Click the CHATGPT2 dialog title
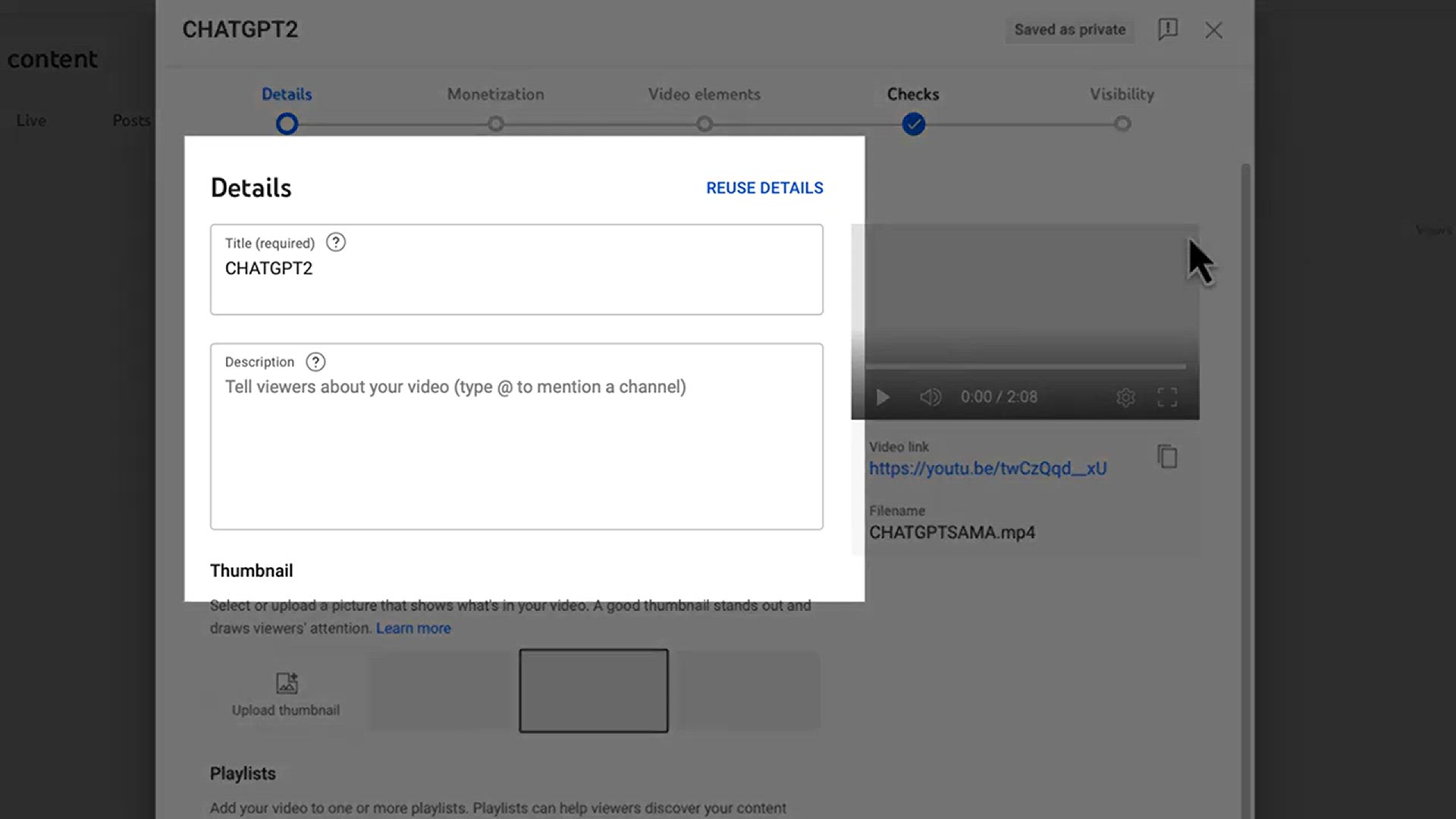The image size is (1456, 819). click(240, 30)
